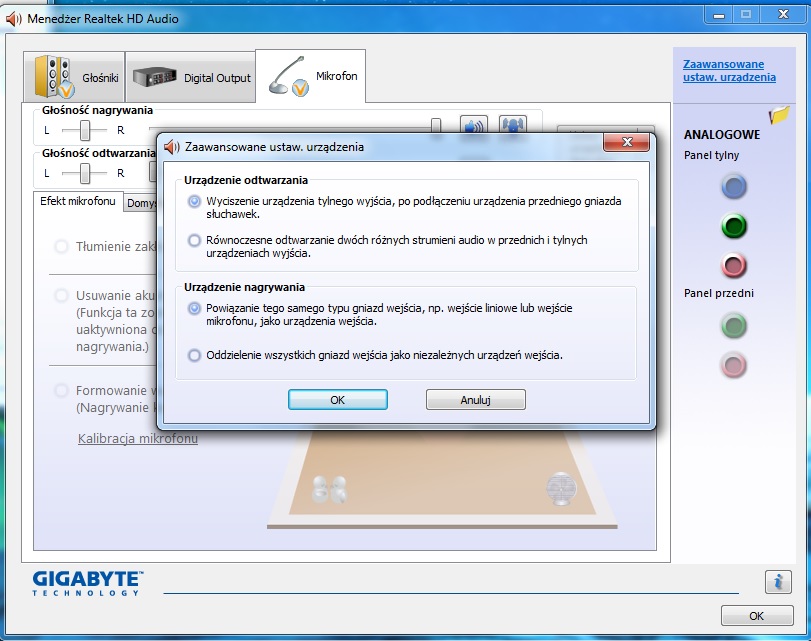
Task: Click the recording volume slider thumb behind the dialog
Action: click(x=436, y=125)
